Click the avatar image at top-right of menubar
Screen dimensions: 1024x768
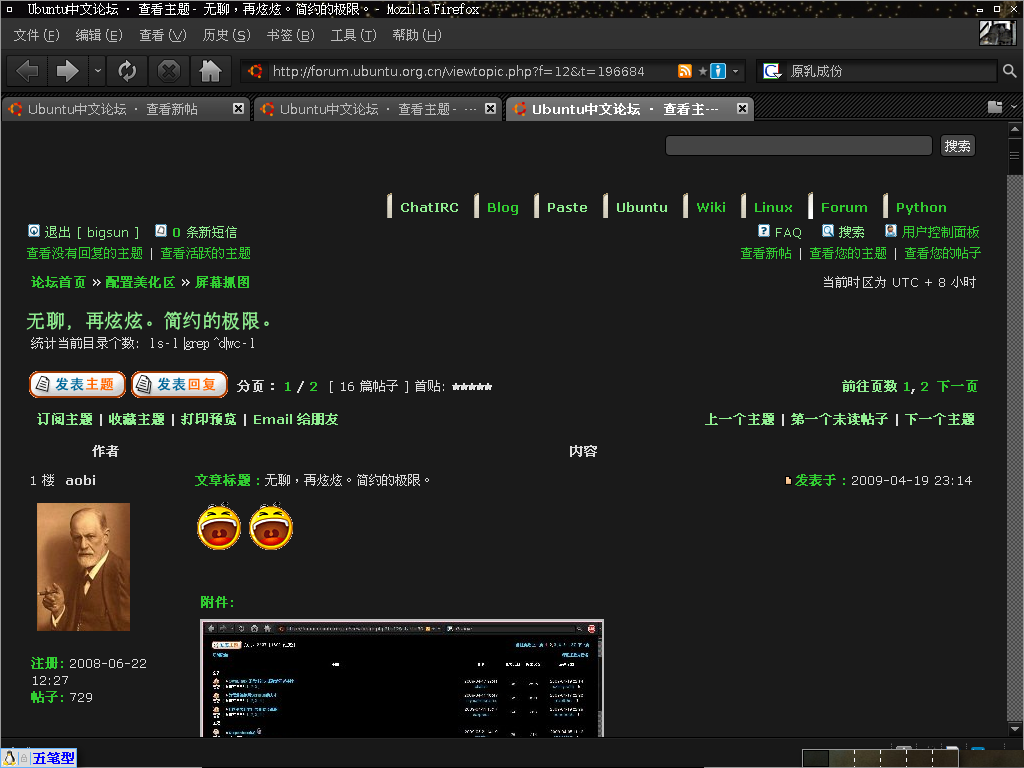[x=998, y=33]
